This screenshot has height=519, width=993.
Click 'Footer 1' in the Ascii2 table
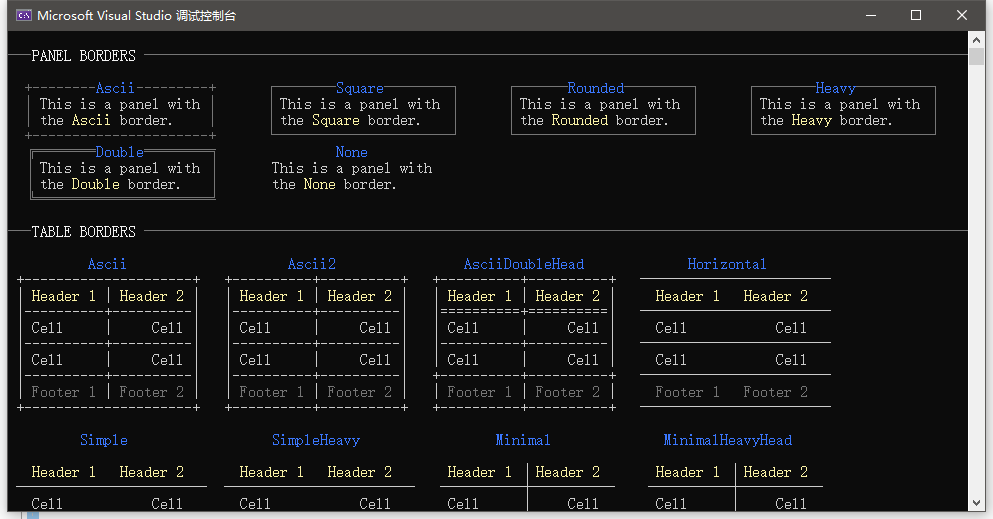point(272,392)
